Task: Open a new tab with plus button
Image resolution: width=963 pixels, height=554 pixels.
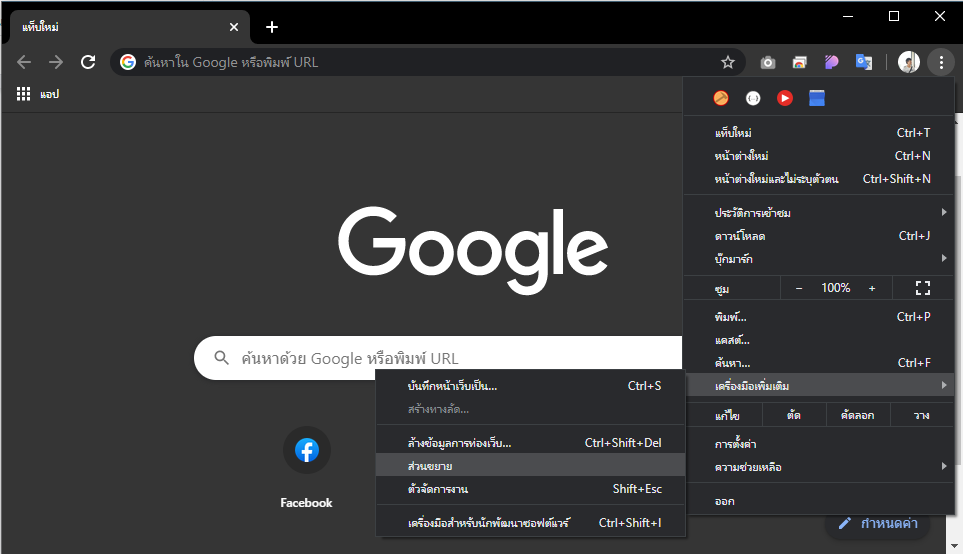Action: tap(272, 27)
